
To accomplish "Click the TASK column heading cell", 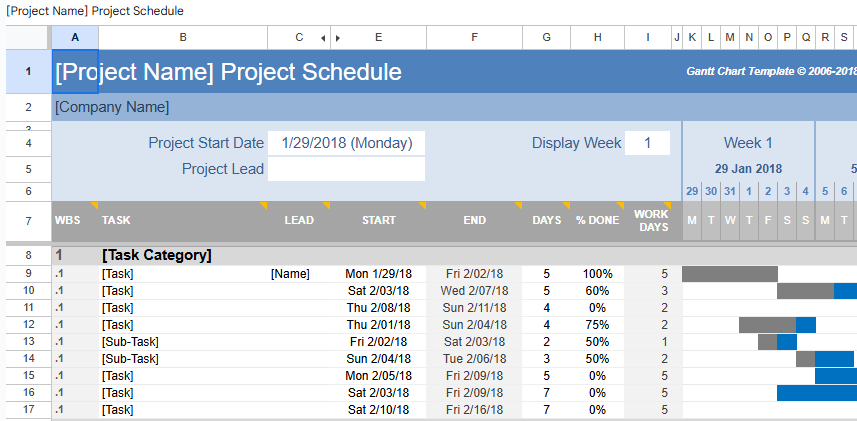I will (x=116, y=220).
